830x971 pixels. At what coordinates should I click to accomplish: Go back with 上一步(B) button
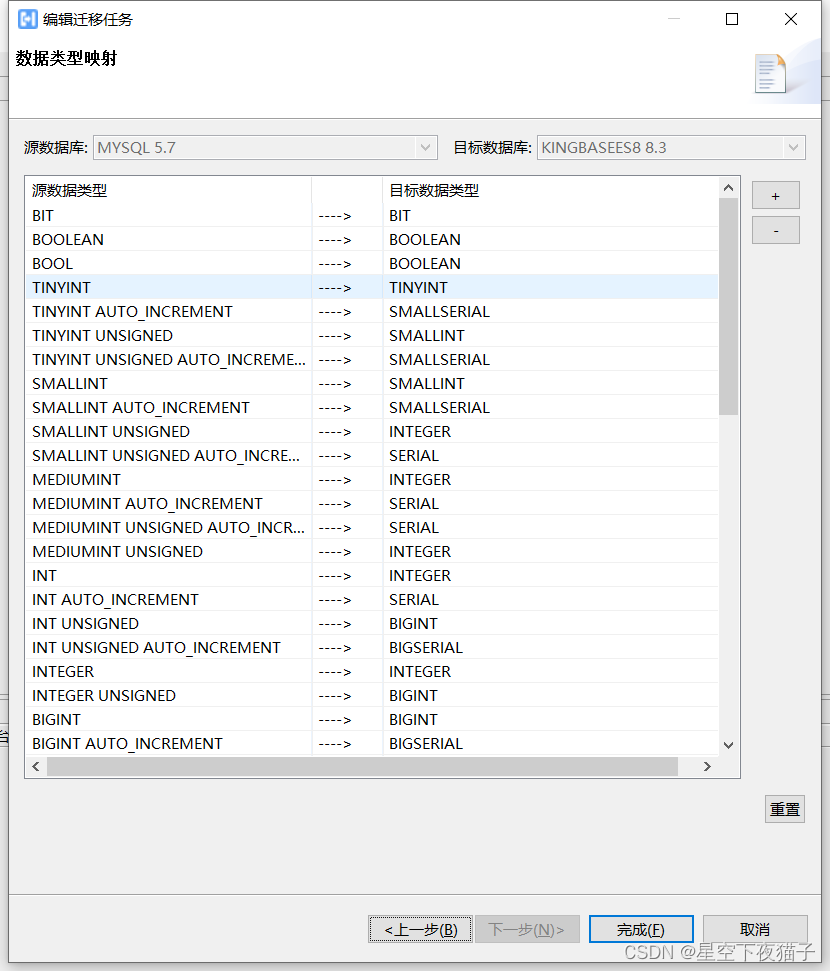(421, 929)
